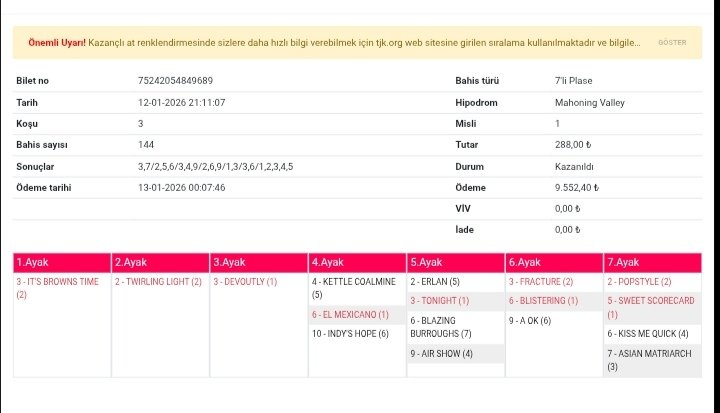Click the Önemli Uyarı! warning text

coord(57,43)
